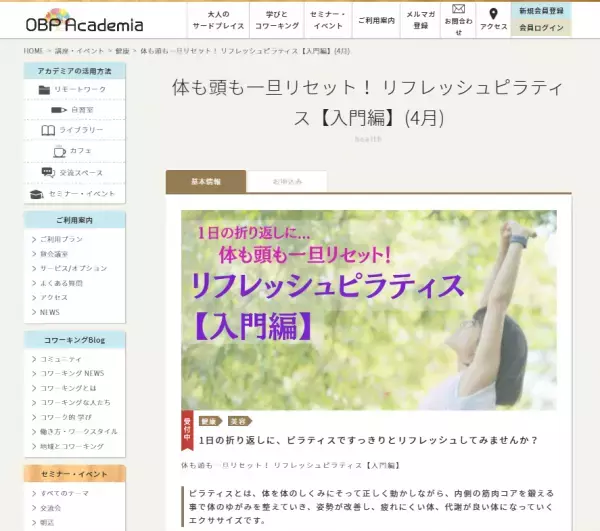The width and height of the screenshot is (600, 531).
Task: Open 大人のサードプレイス in top navigation
Action: [218, 20]
